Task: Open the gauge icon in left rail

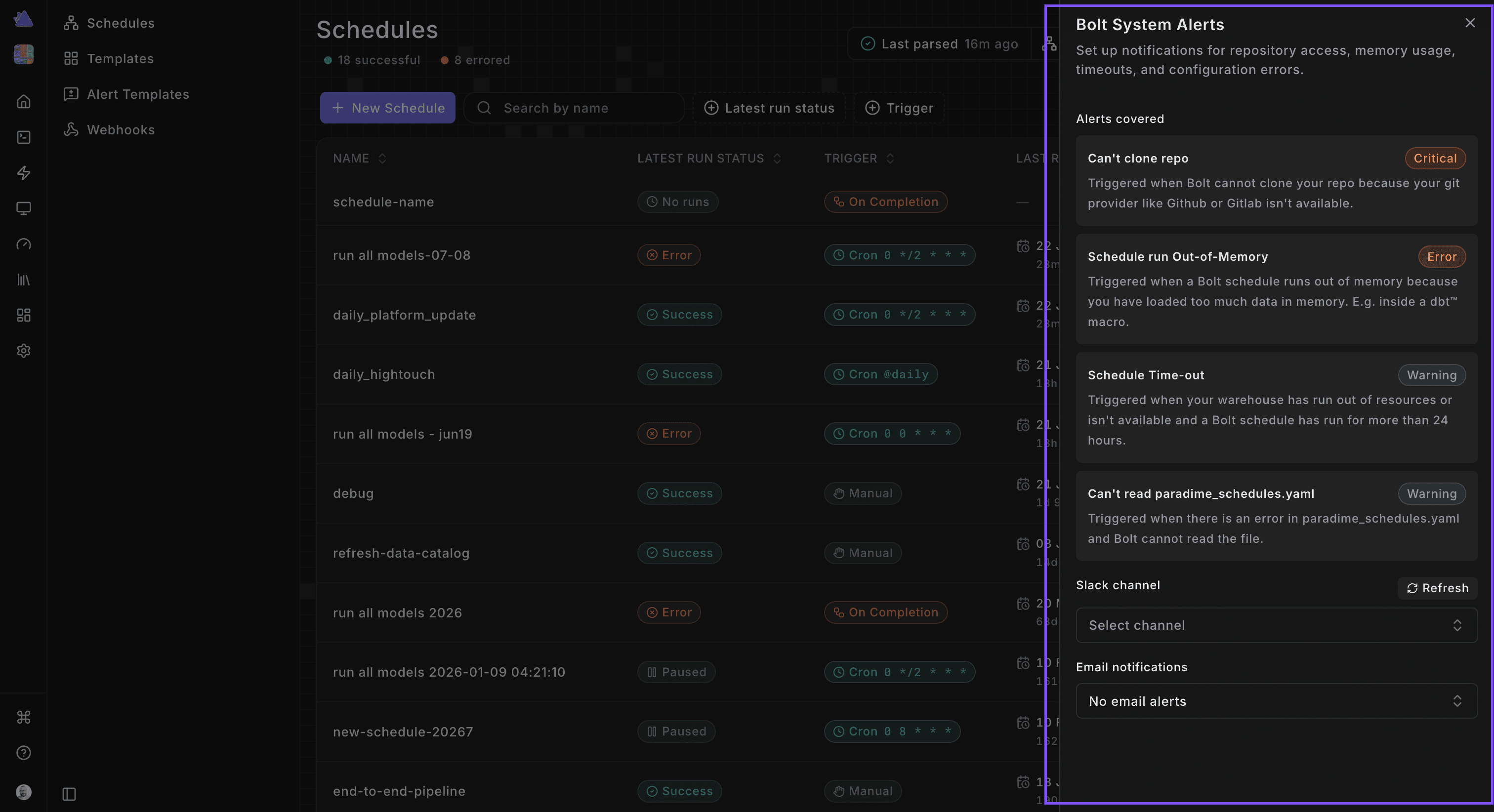Action: (24, 244)
